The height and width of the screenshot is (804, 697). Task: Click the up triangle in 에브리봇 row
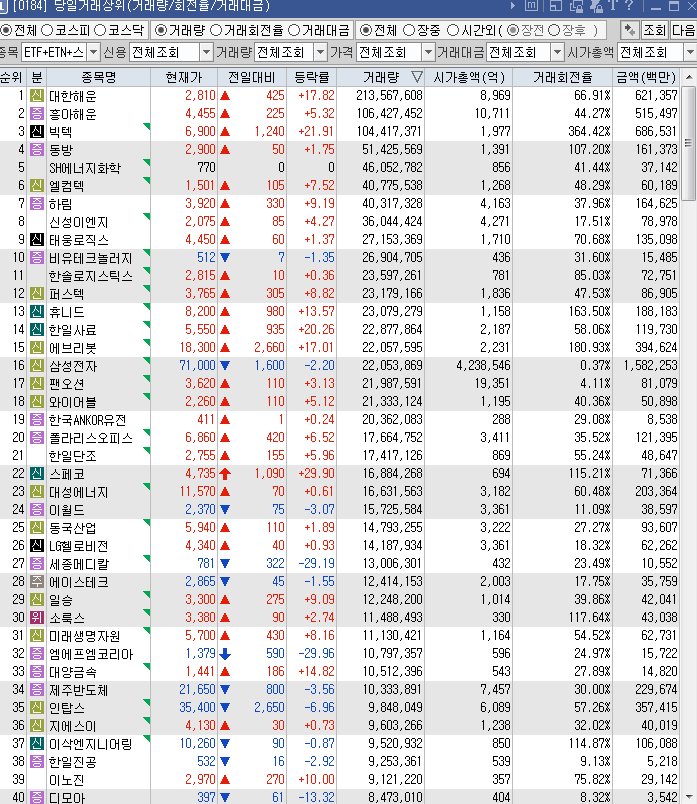coord(225,348)
